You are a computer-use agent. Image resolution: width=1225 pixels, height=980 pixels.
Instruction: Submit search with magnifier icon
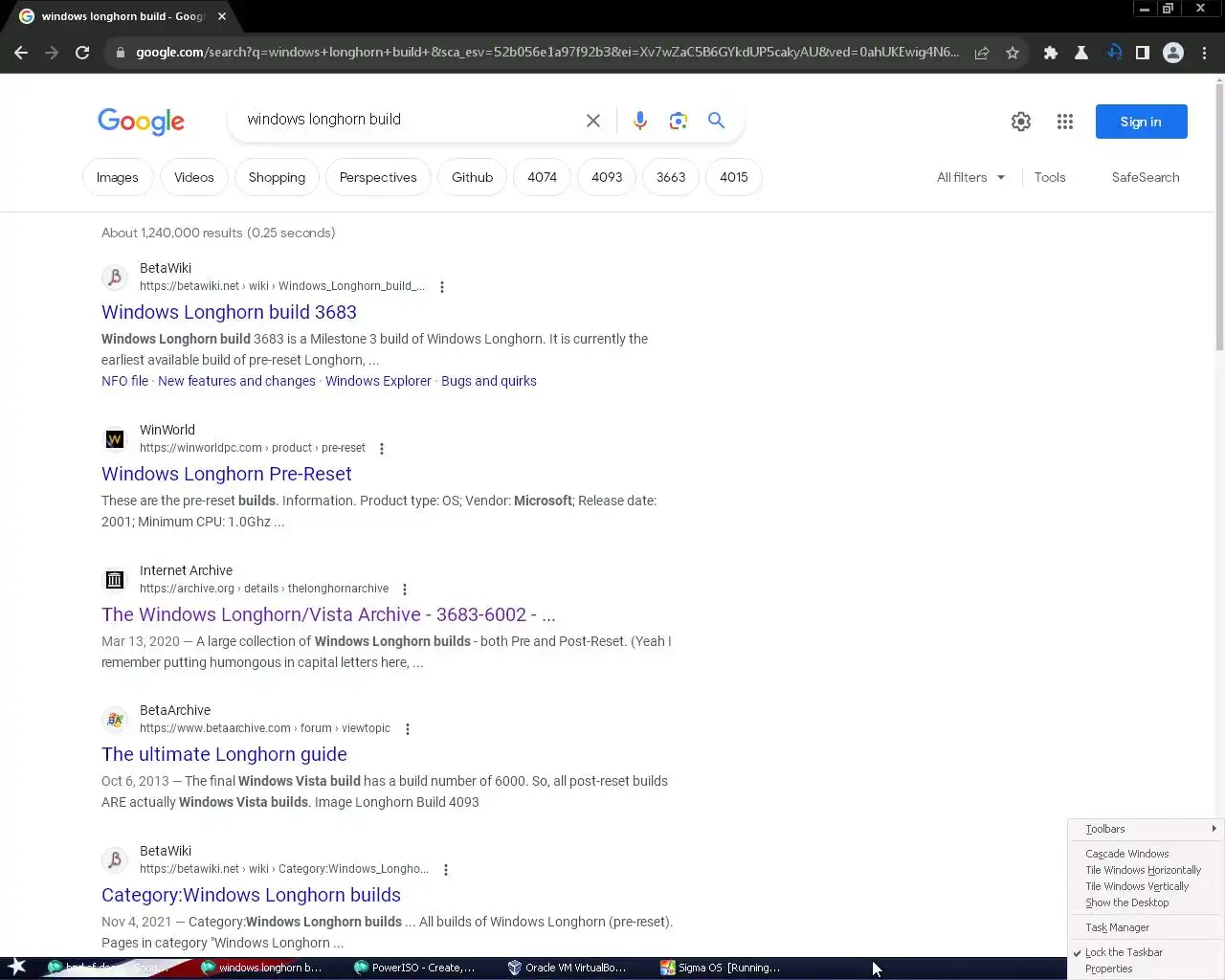(716, 121)
